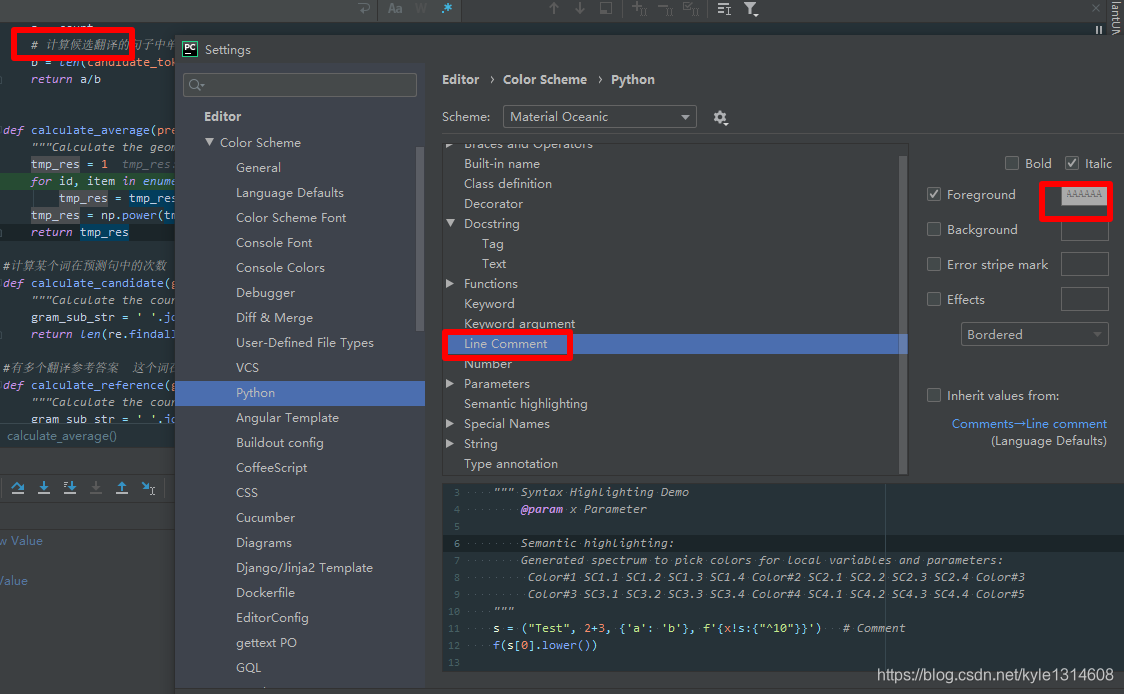Uncheck the Italic checkbox
This screenshot has width=1124, height=694.
click(x=1072, y=163)
